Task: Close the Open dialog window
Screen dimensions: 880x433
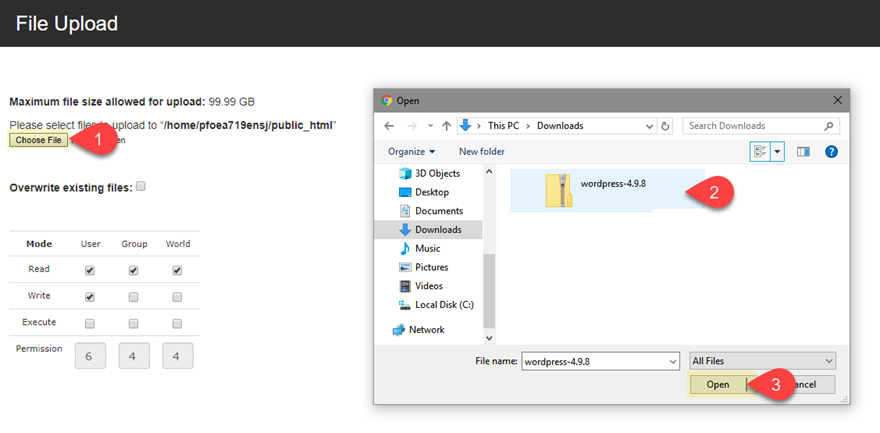Action: (837, 101)
